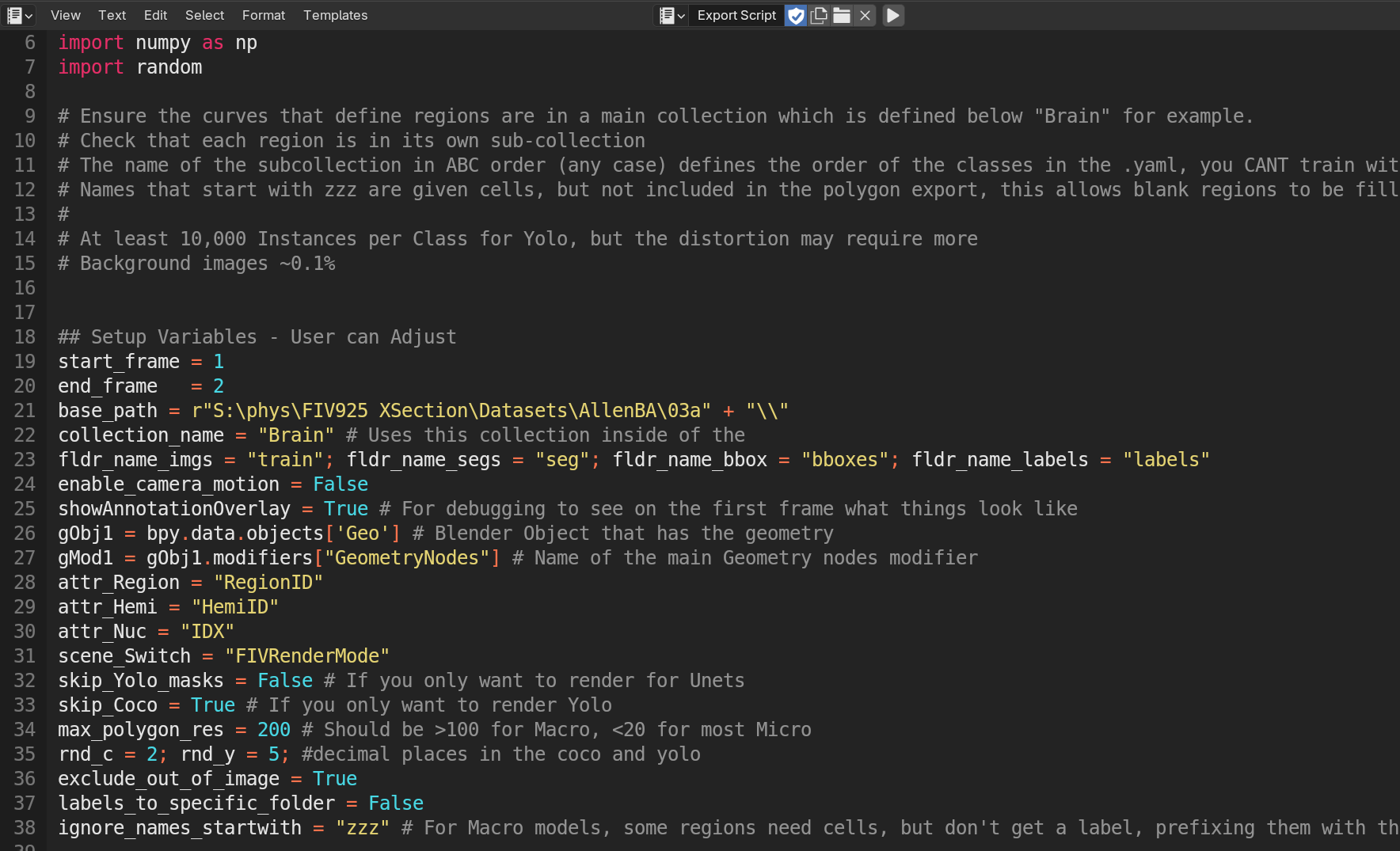Unlink the Export Script datablock via X
The width and height of the screenshot is (1400, 851).
tap(865, 15)
